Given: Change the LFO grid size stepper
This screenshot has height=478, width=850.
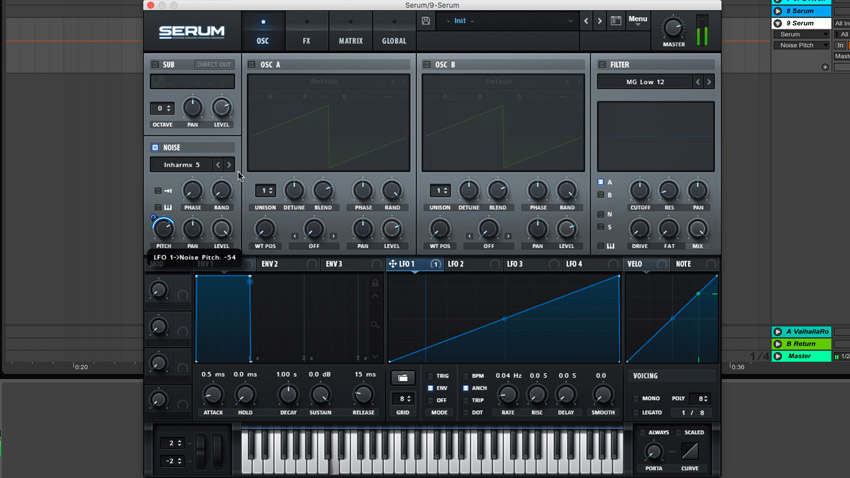Looking at the screenshot, I should [x=403, y=398].
